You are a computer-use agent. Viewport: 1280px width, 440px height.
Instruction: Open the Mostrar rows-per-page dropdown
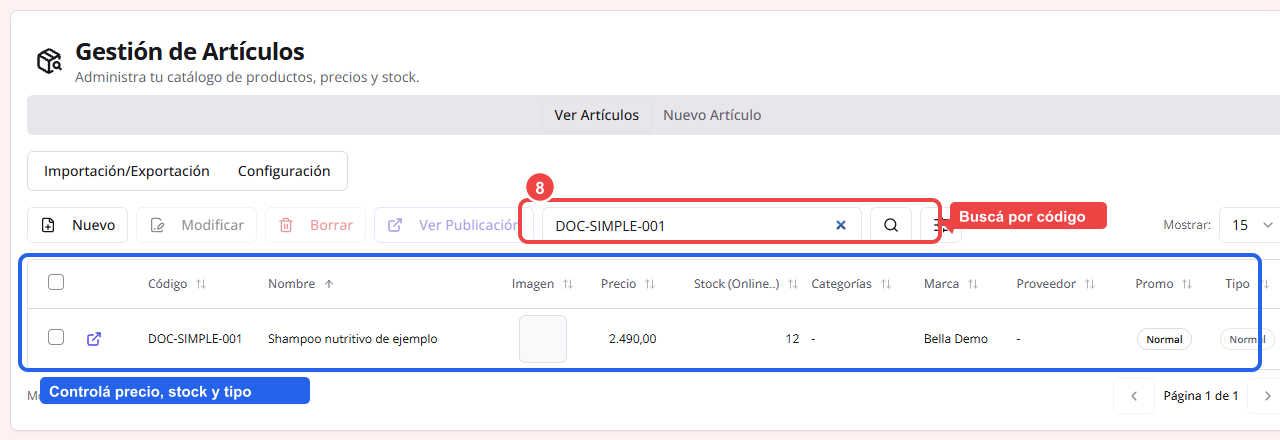point(1250,225)
